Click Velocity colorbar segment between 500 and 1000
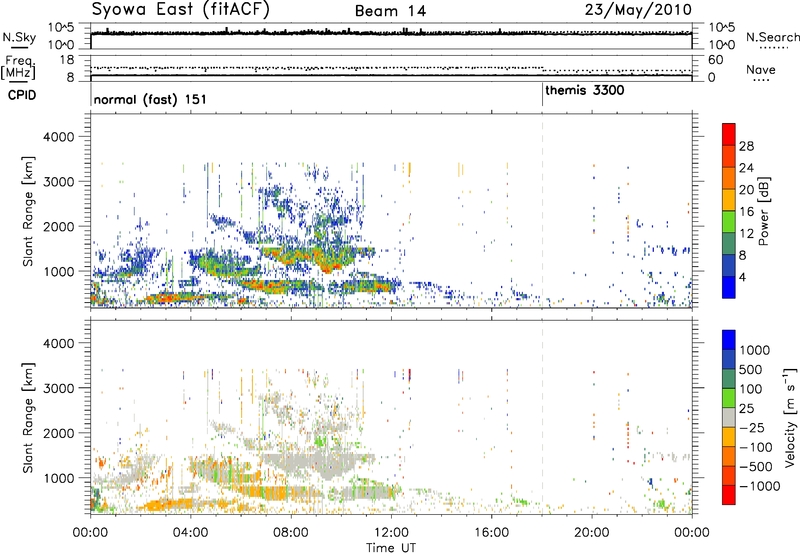 (729, 359)
